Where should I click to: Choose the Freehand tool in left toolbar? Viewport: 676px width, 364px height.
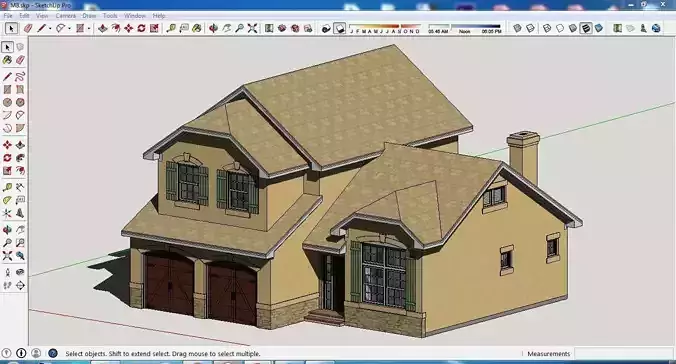pos(20,77)
